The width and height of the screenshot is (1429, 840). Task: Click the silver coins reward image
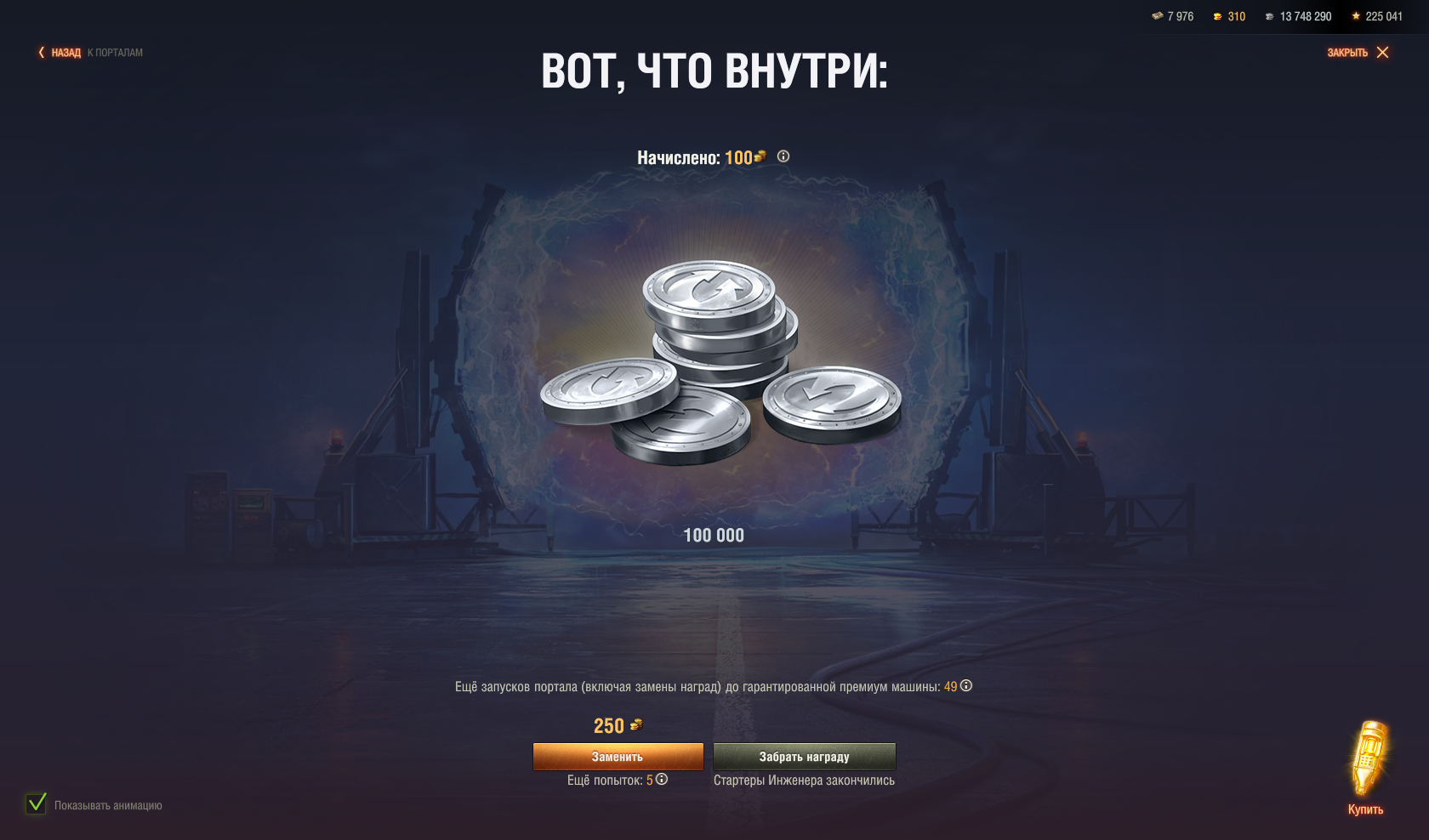point(721,363)
